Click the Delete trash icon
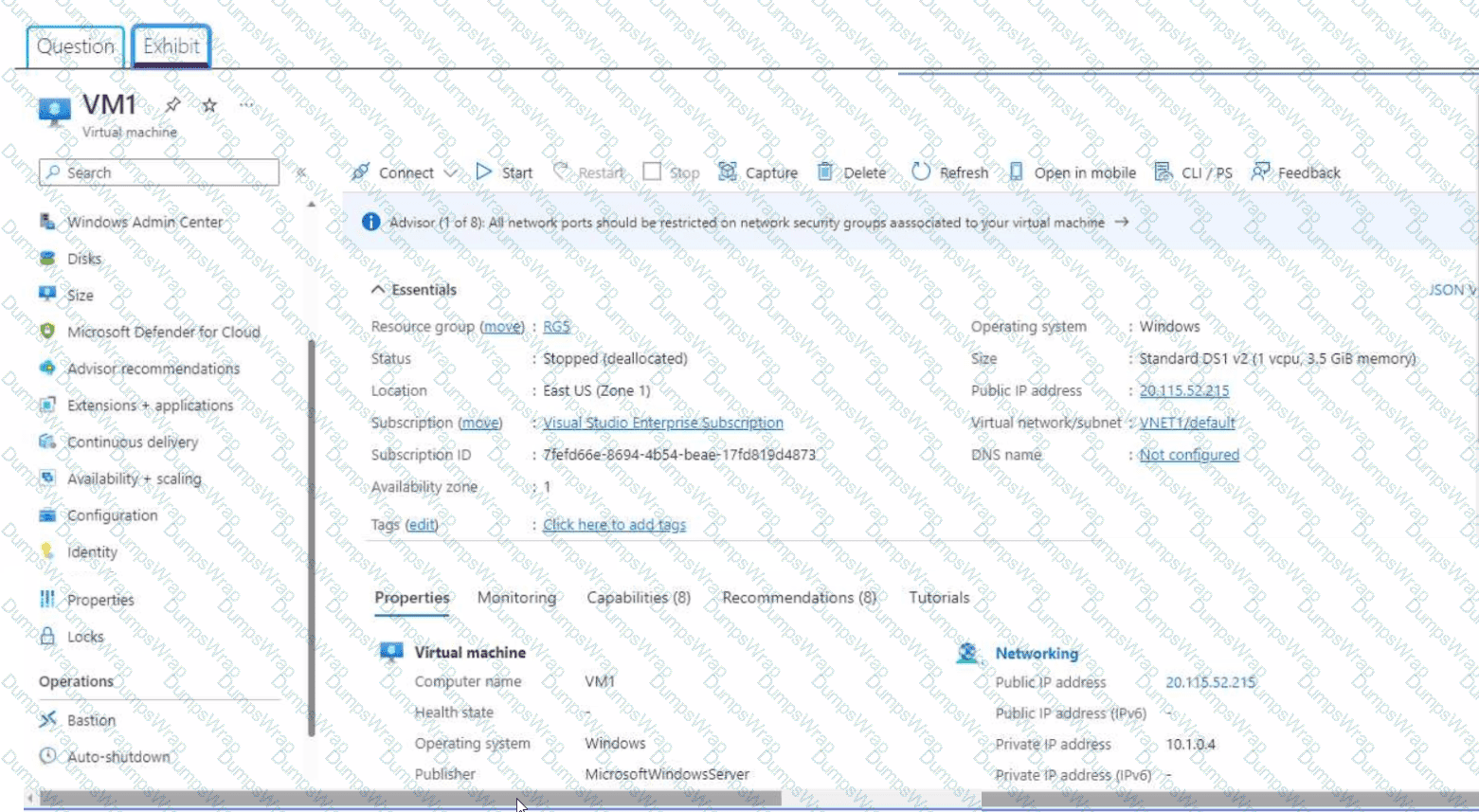This screenshot has height=812, width=1479. pyautogui.click(x=825, y=171)
